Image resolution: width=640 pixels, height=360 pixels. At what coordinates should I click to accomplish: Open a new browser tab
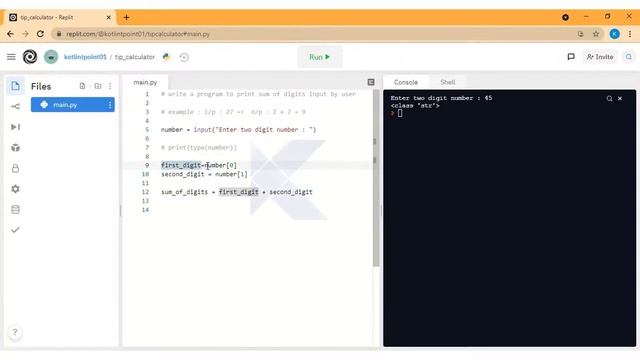click(126, 17)
